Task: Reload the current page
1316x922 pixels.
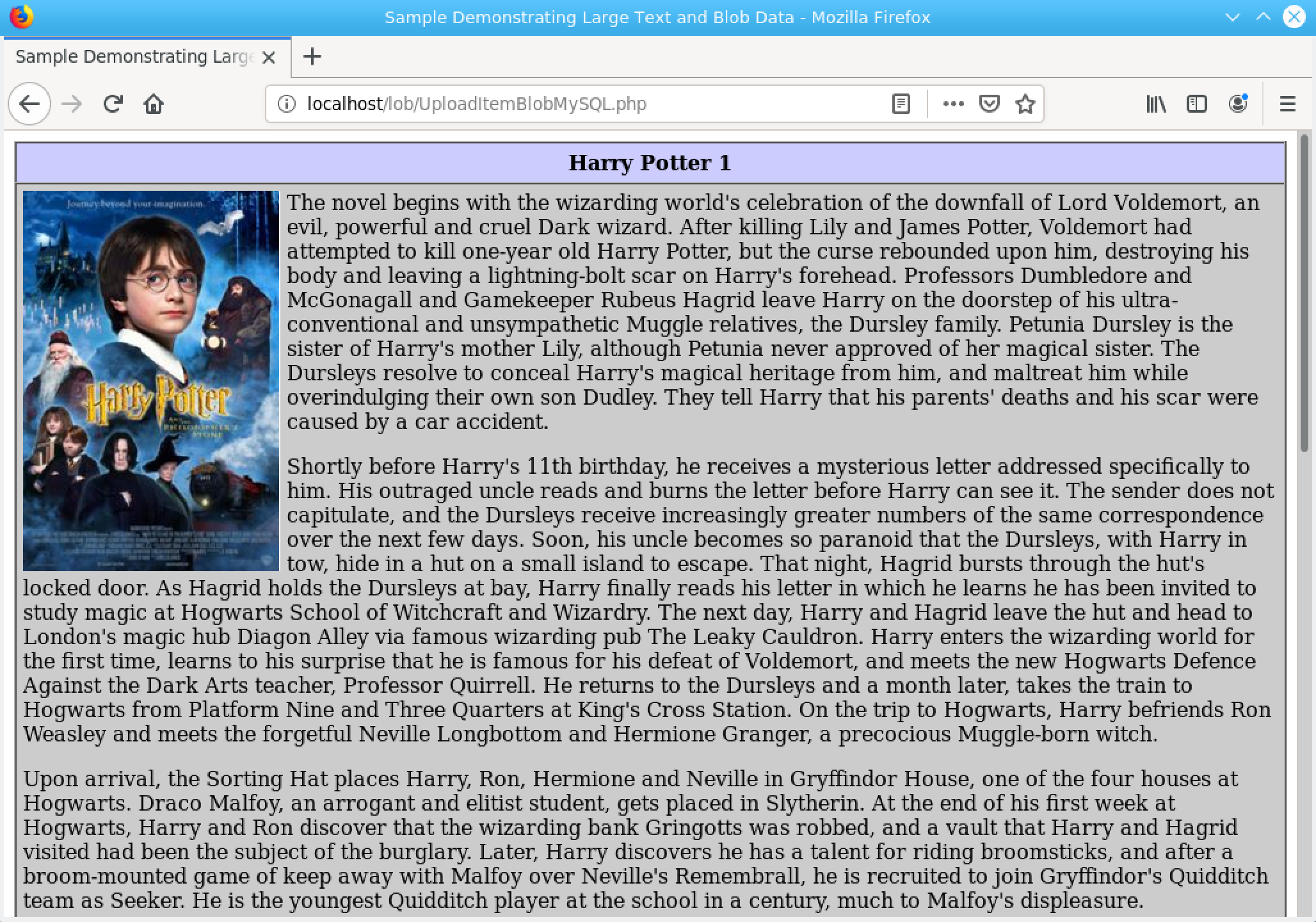Action: click(x=113, y=104)
